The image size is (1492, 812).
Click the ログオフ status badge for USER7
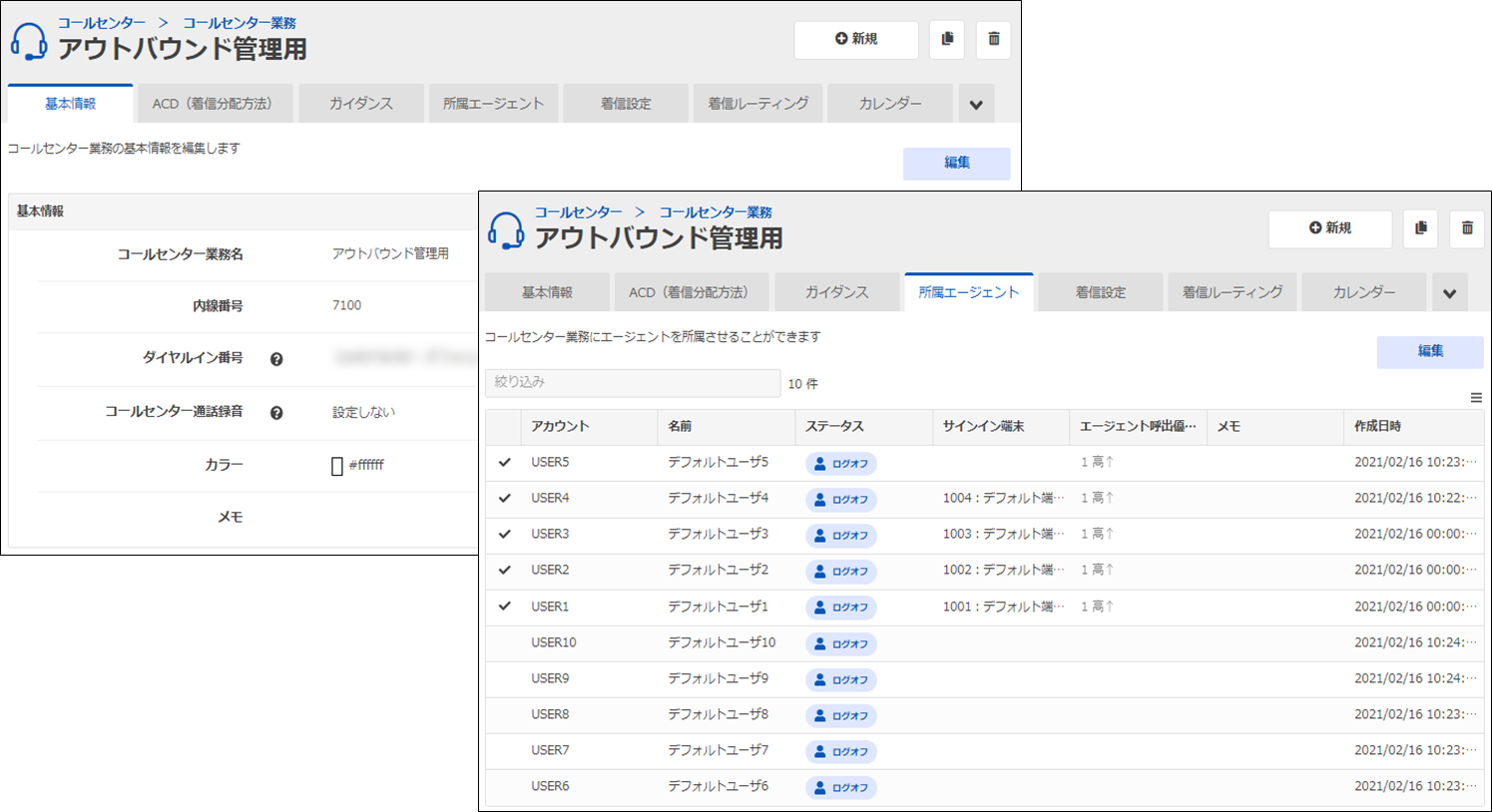pyautogui.click(x=841, y=752)
